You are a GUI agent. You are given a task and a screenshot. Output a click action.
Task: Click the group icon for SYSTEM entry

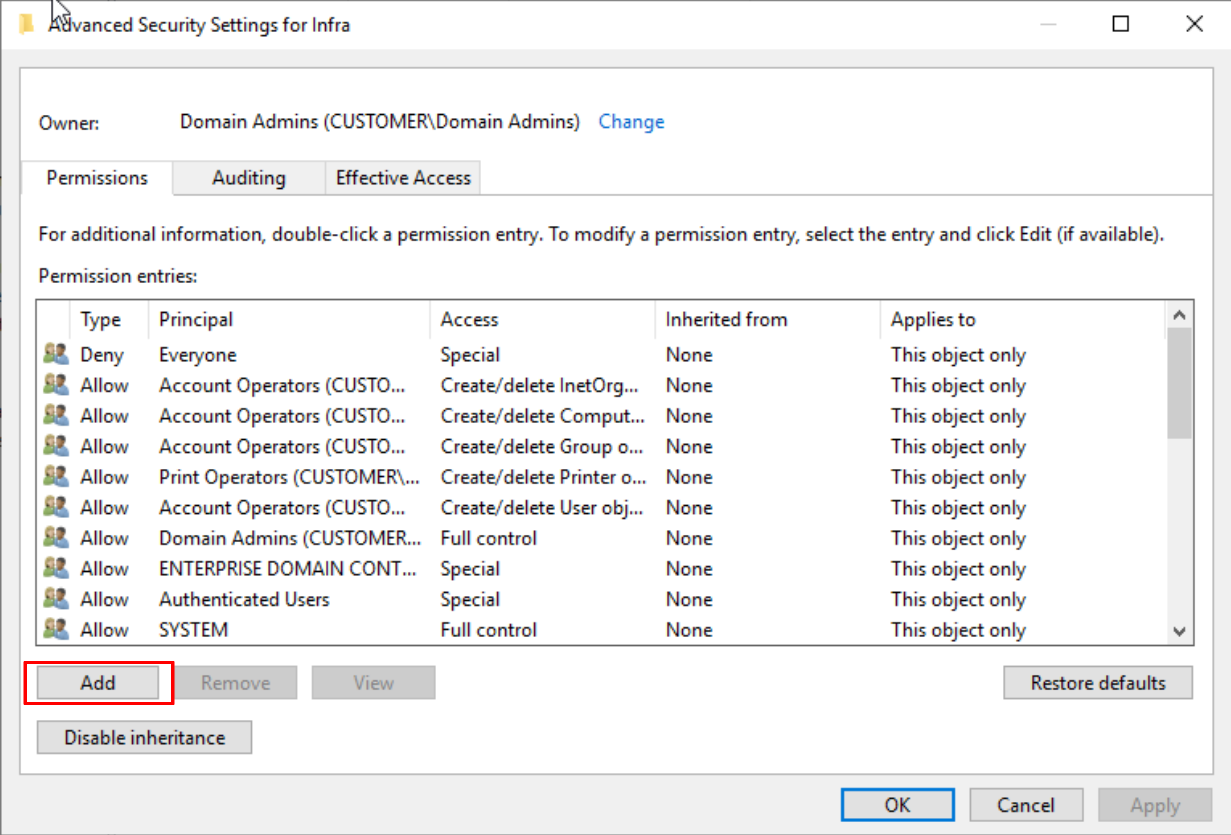(56, 629)
